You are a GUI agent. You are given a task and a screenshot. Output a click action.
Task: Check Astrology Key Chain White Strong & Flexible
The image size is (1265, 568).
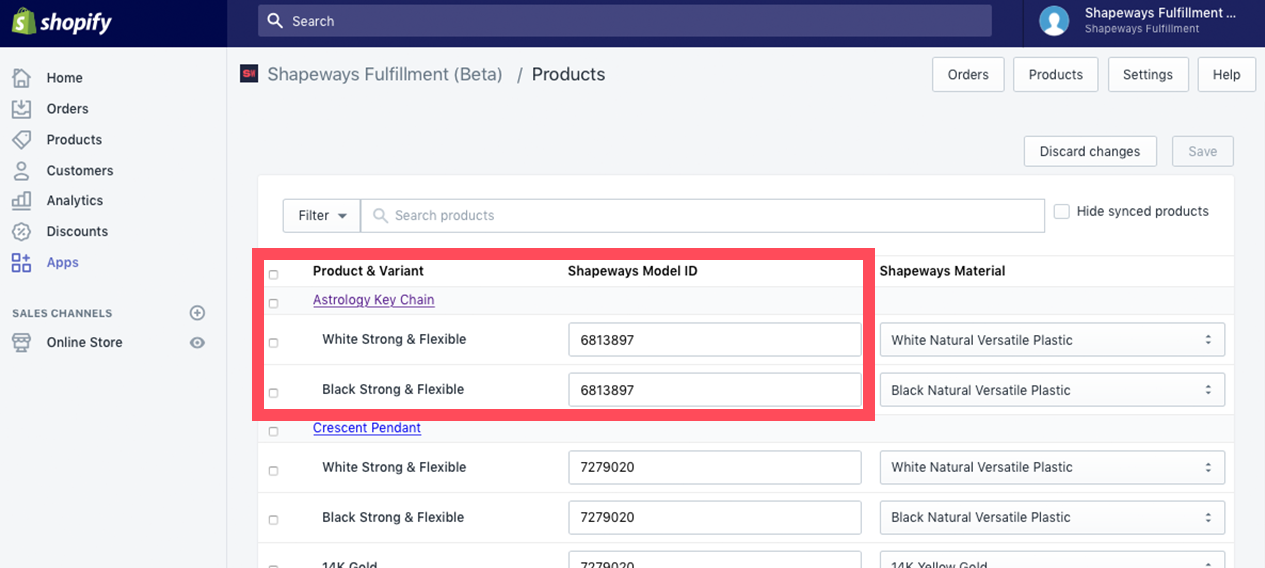tap(273, 343)
